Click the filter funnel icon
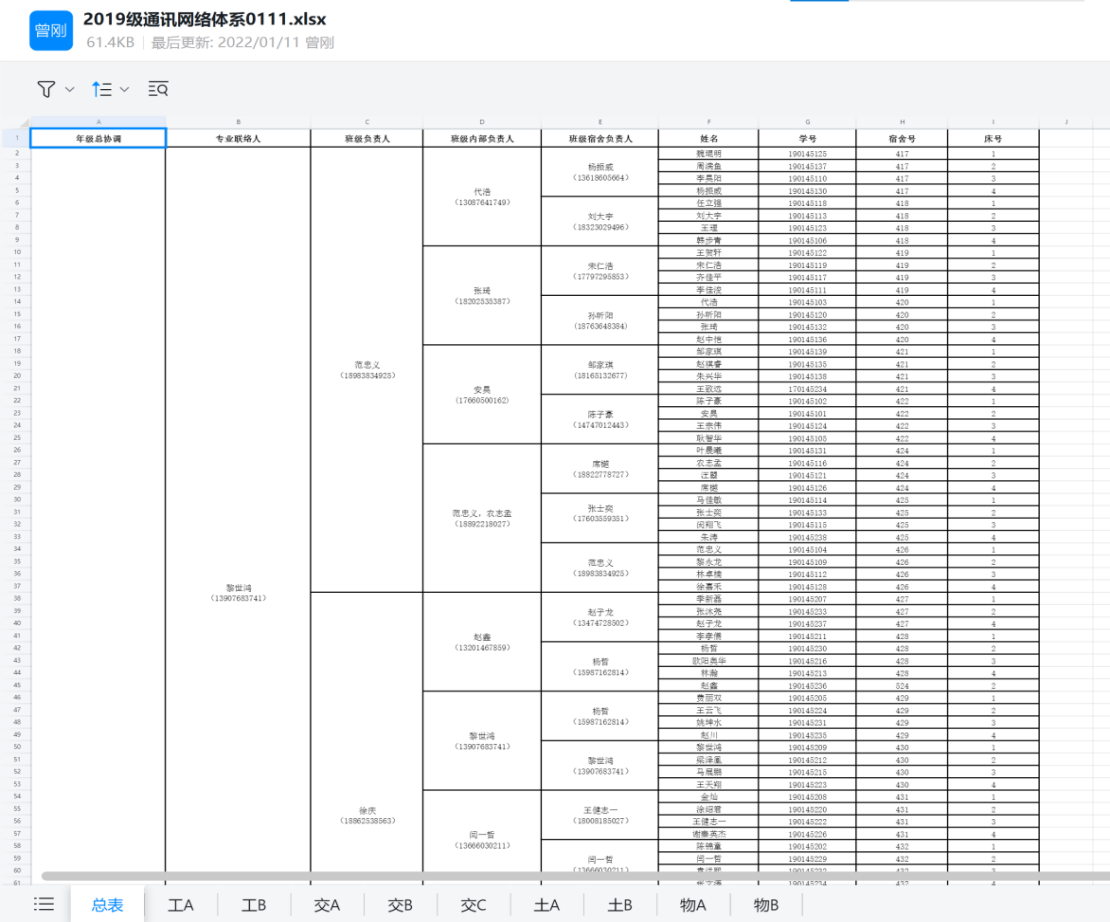This screenshot has width=1110, height=922. pos(46,89)
